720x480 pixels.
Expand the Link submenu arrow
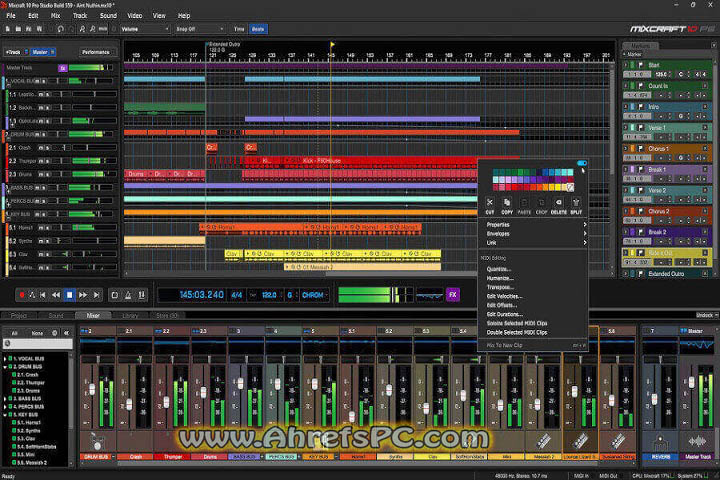coord(585,243)
